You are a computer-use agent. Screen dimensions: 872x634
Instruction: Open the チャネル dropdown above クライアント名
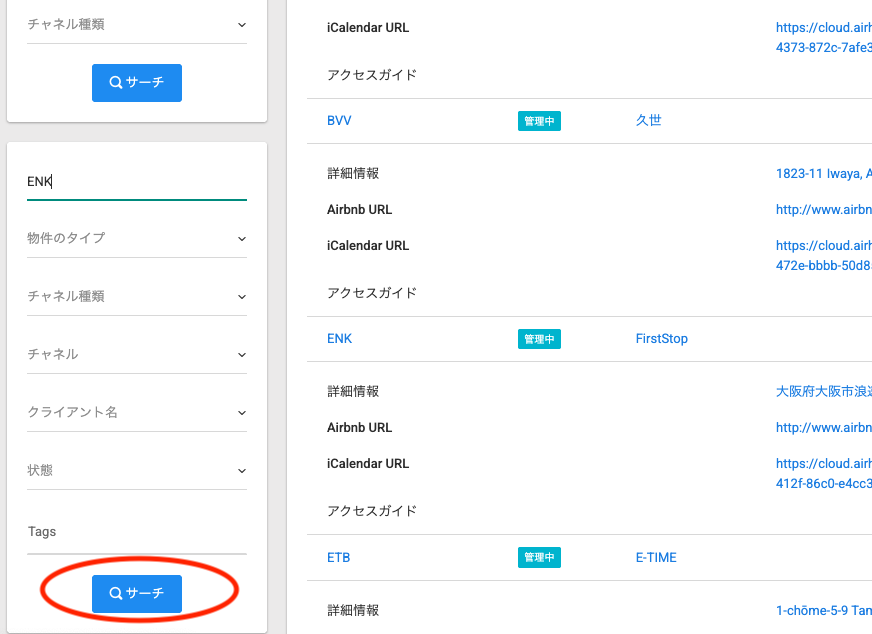click(136, 354)
